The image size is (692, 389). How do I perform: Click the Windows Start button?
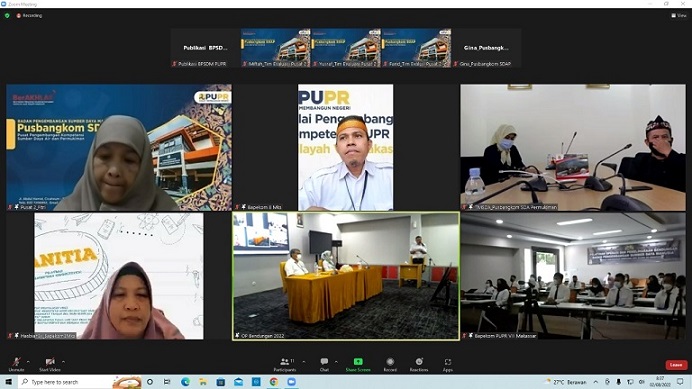[x=8, y=382]
